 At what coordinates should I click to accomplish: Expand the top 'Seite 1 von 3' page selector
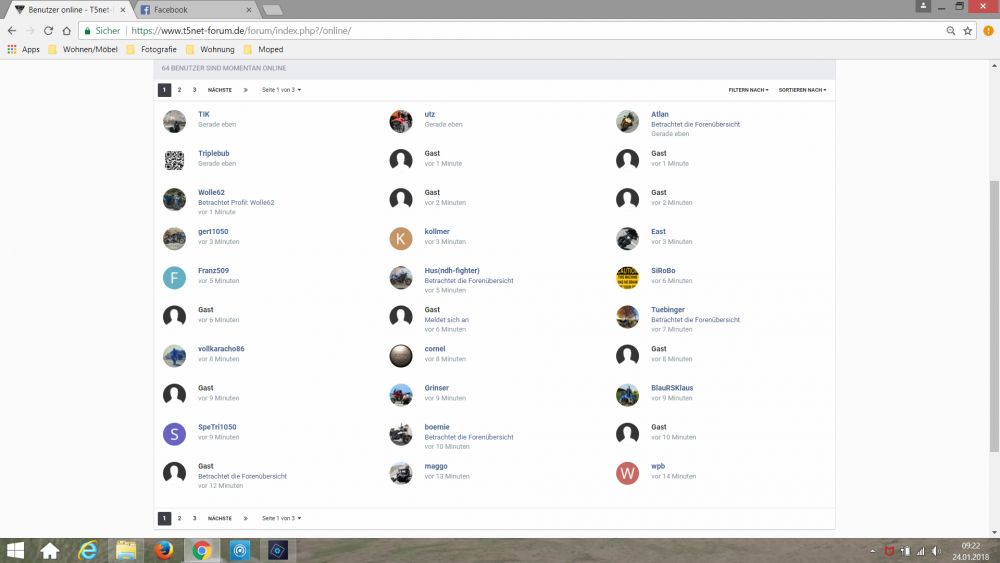click(x=281, y=90)
